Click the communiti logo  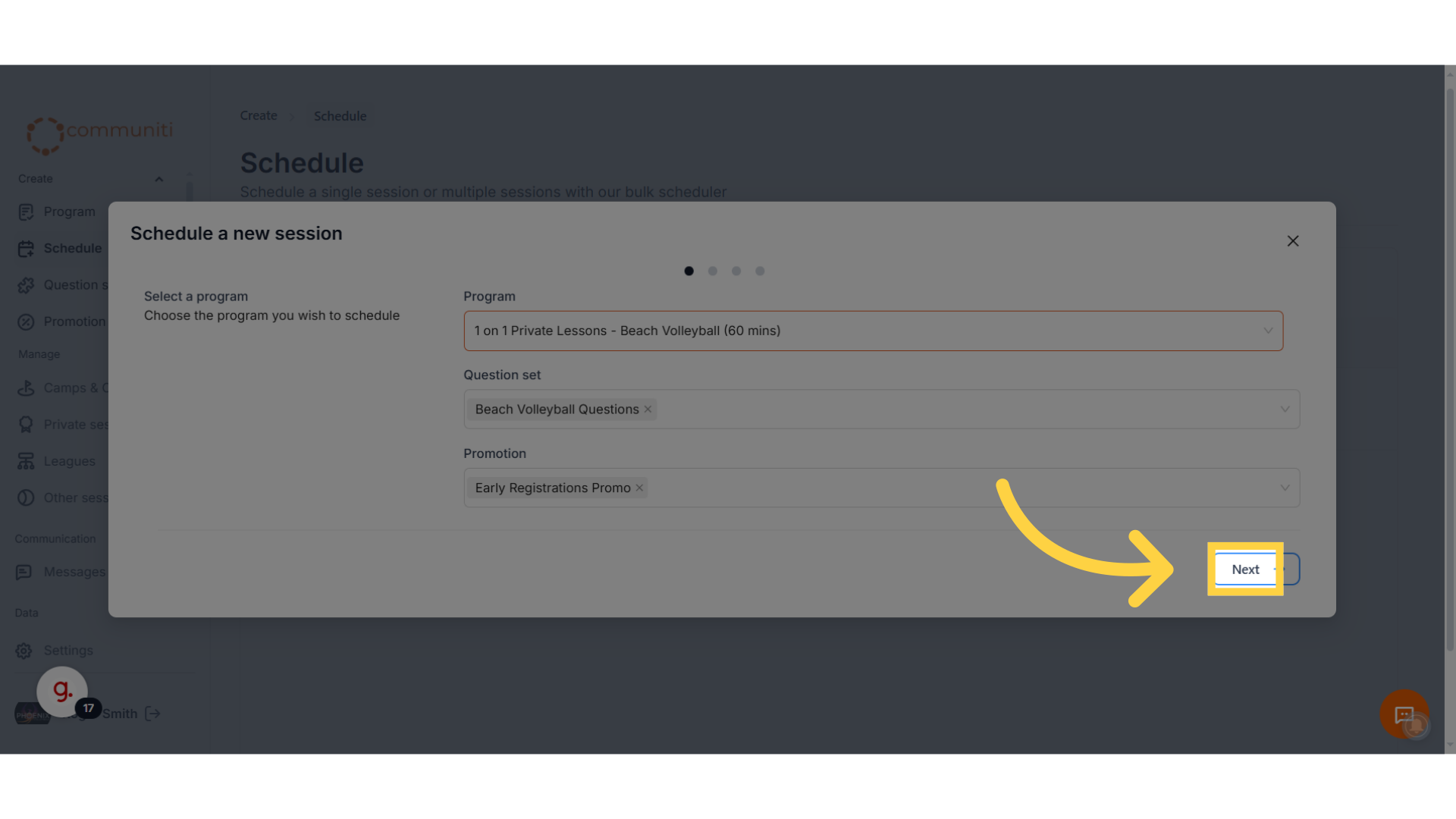tap(99, 135)
